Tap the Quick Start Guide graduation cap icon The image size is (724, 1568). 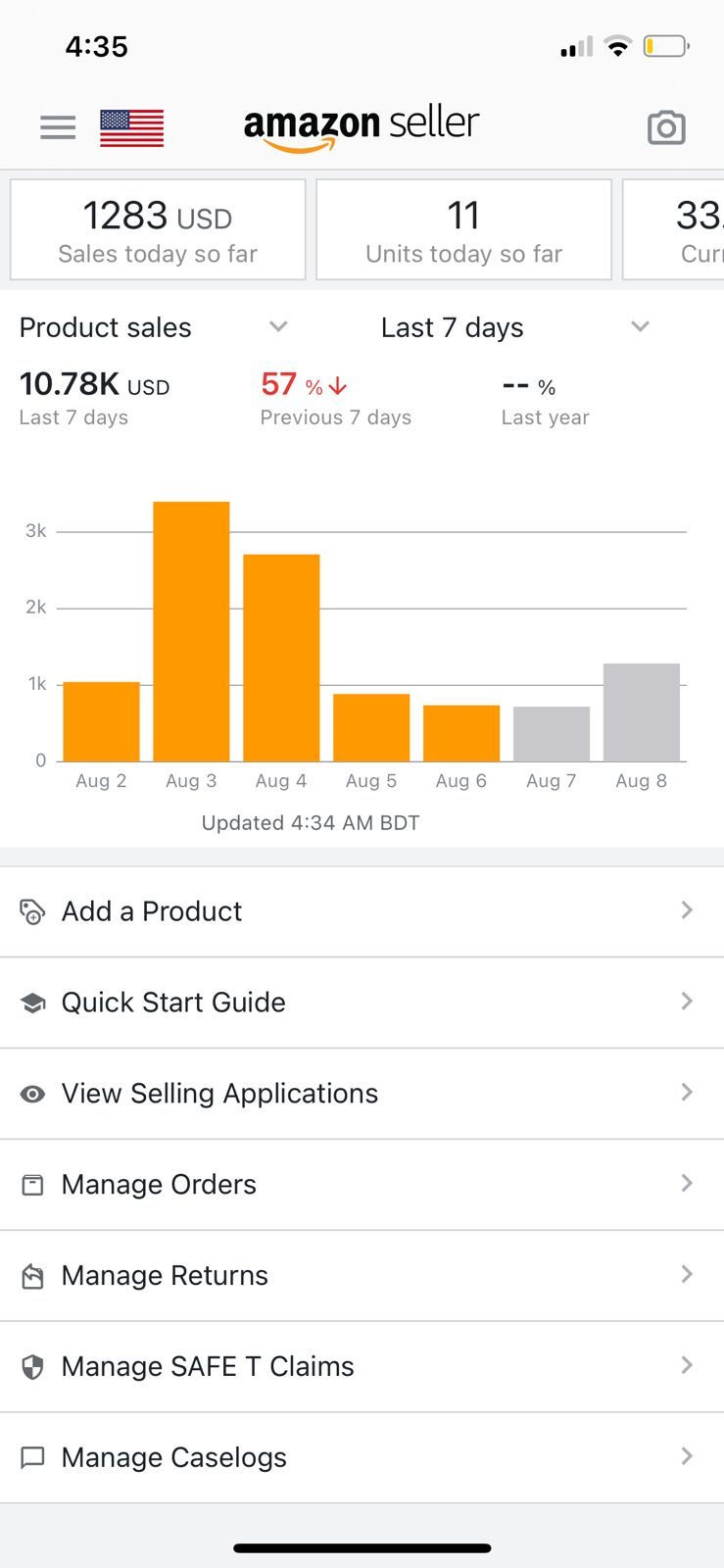click(x=32, y=1003)
